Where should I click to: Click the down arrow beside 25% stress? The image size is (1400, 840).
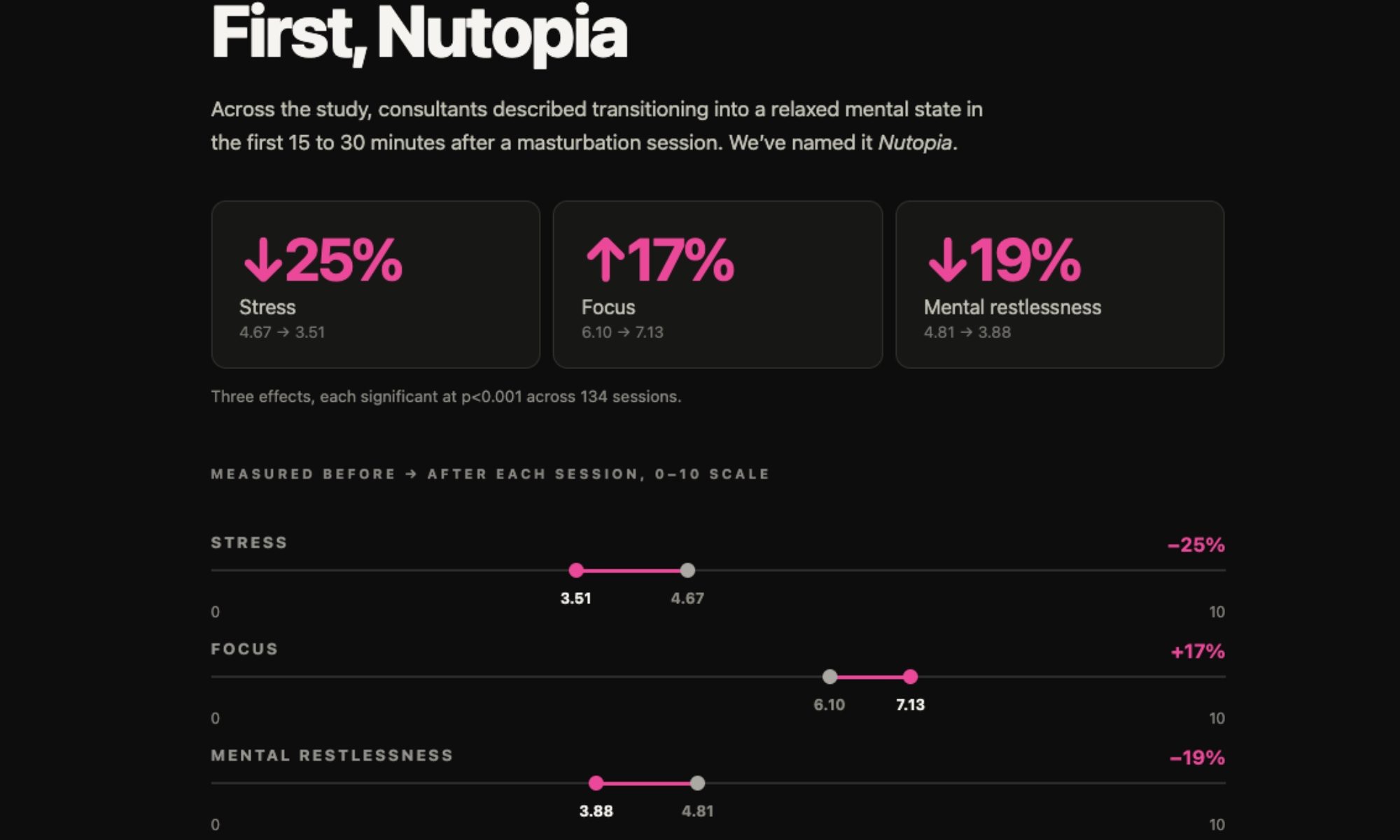pyautogui.click(x=262, y=260)
